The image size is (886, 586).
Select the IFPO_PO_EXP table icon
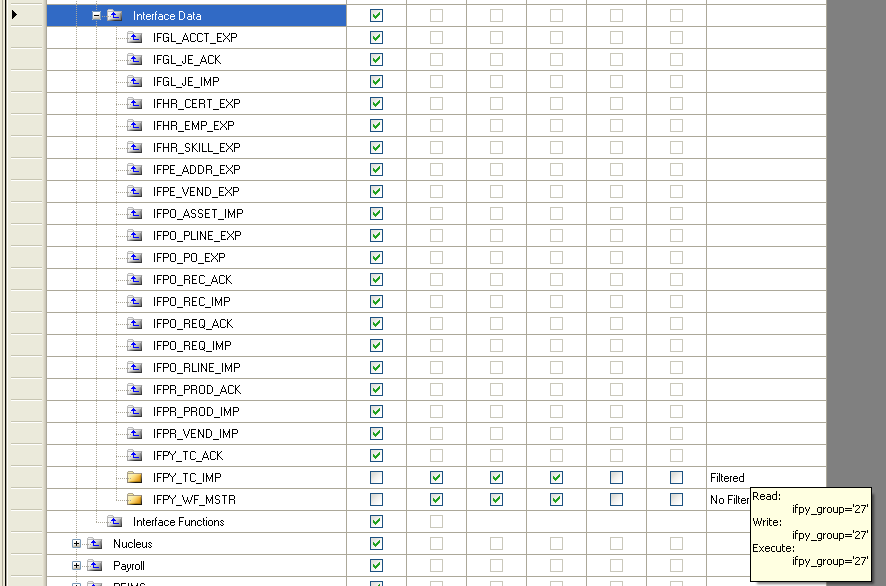[134, 257]
